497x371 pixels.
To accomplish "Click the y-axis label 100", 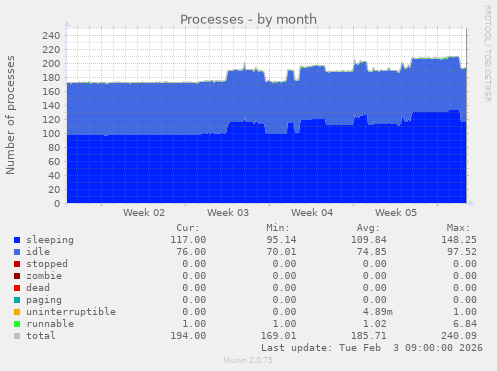I will click(51, 133).
